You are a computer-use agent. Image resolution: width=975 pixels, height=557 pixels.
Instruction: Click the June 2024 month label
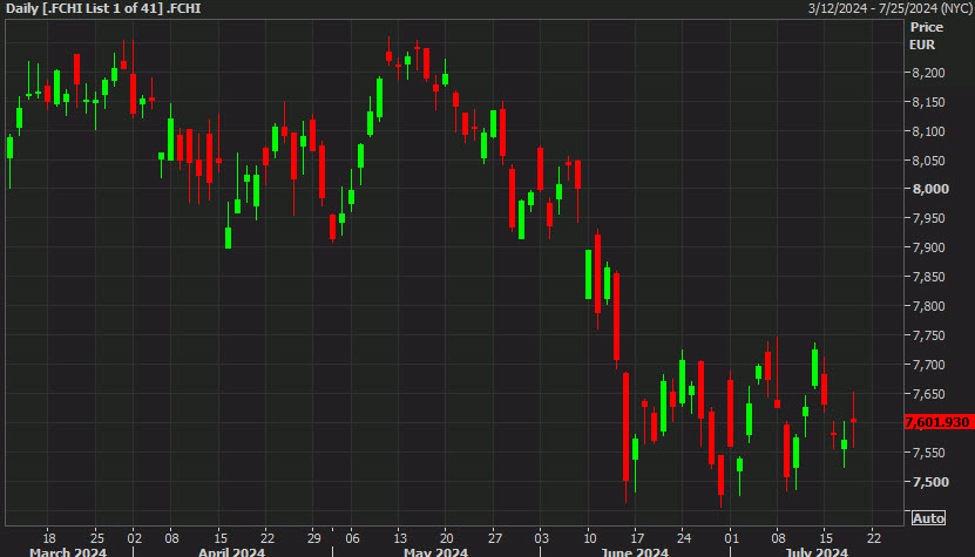634,552
